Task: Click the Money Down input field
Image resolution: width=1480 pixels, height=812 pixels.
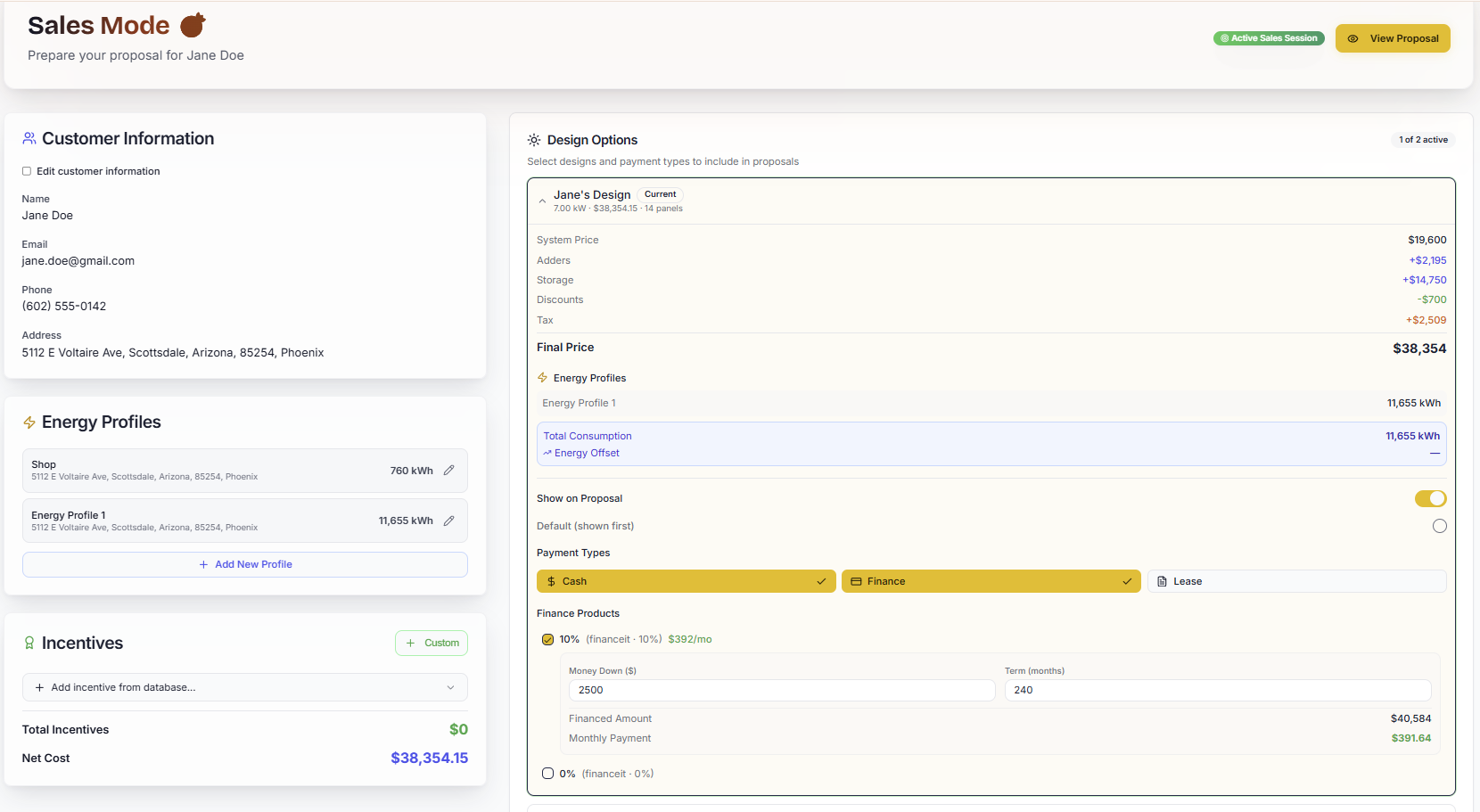Action: point(782,690)
